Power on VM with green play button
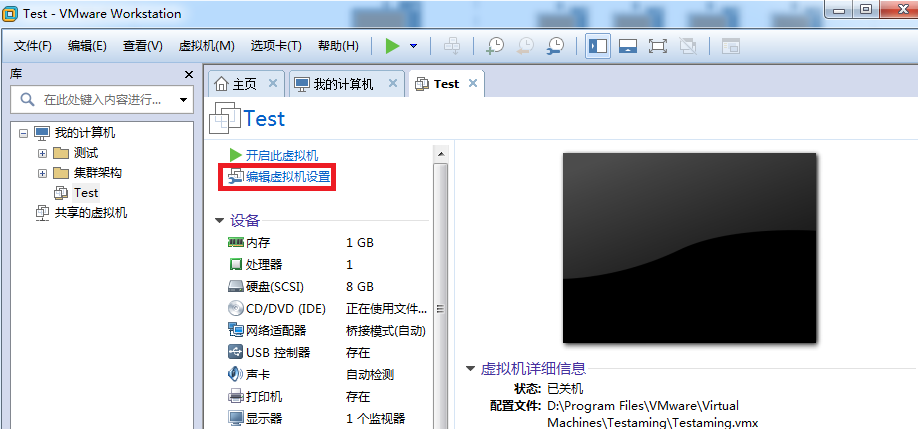The image size is (918, 429). 392,46
